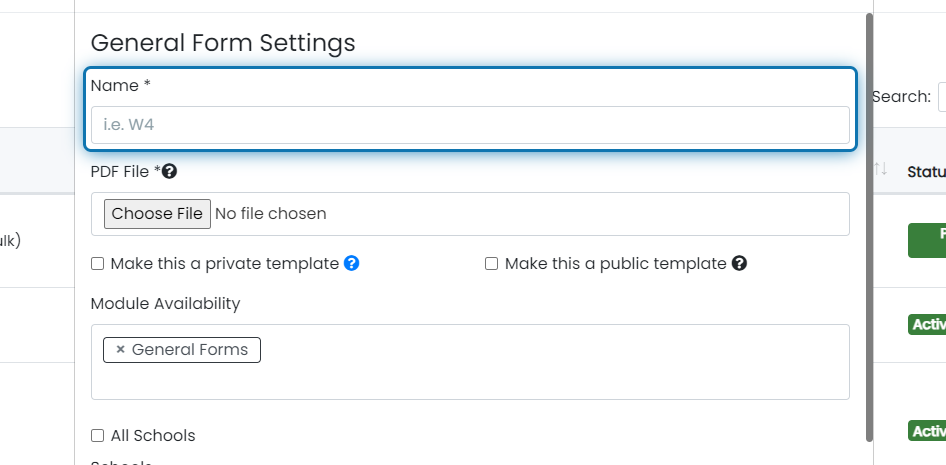Click the blue private template help icon
Viewport: 946px width, 465px height.
351,264
